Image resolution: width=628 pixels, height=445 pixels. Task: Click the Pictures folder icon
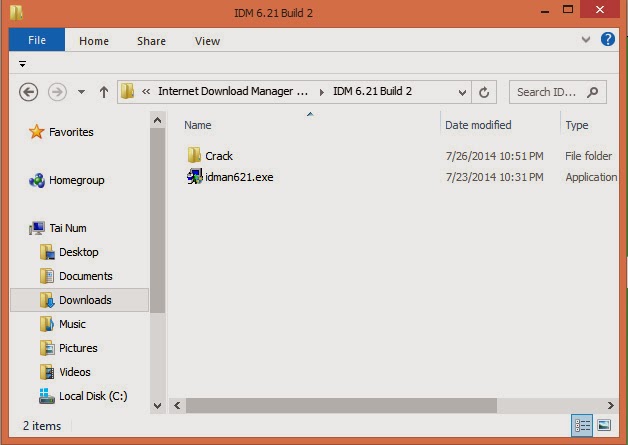pos(47,348)
